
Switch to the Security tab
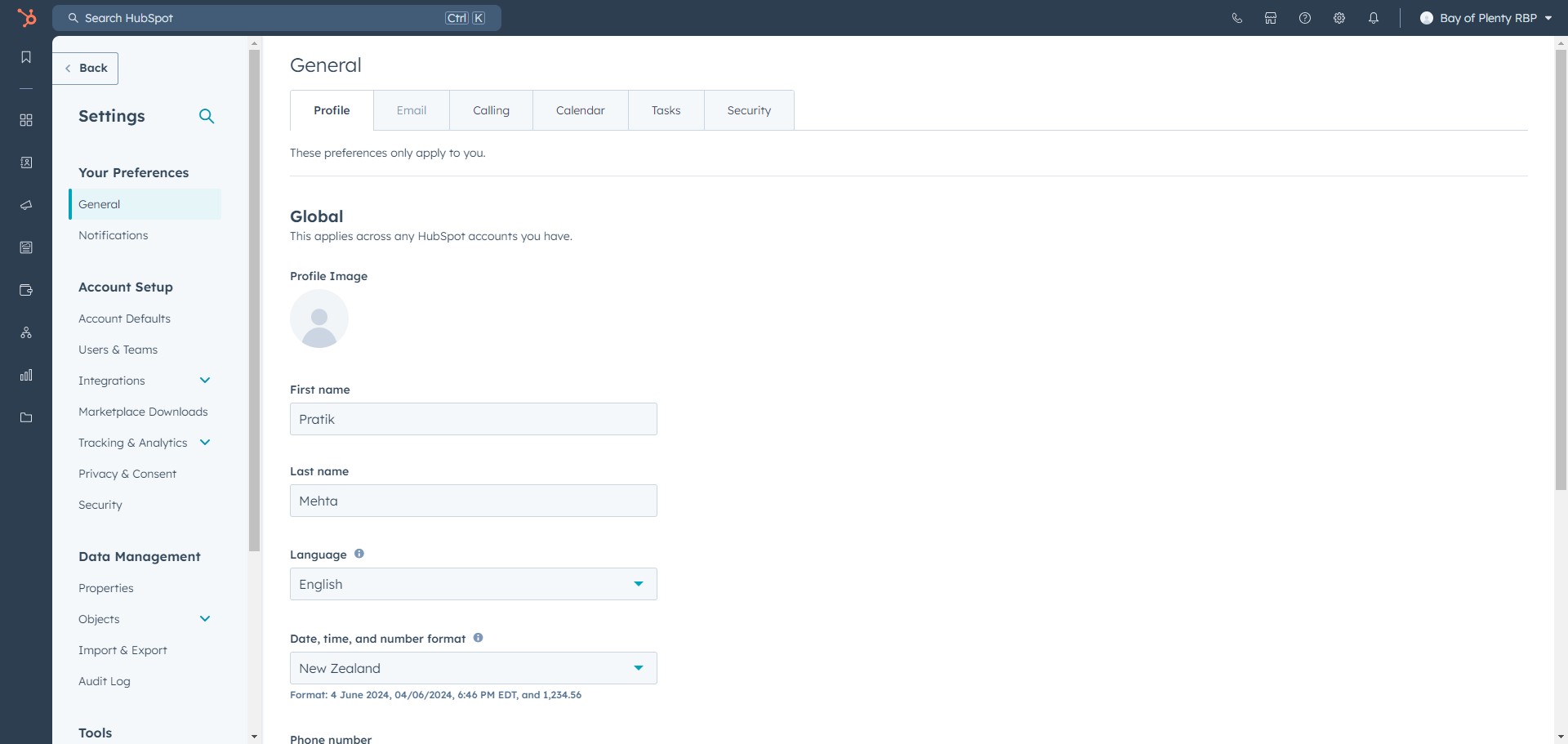(x=748, y=109)
